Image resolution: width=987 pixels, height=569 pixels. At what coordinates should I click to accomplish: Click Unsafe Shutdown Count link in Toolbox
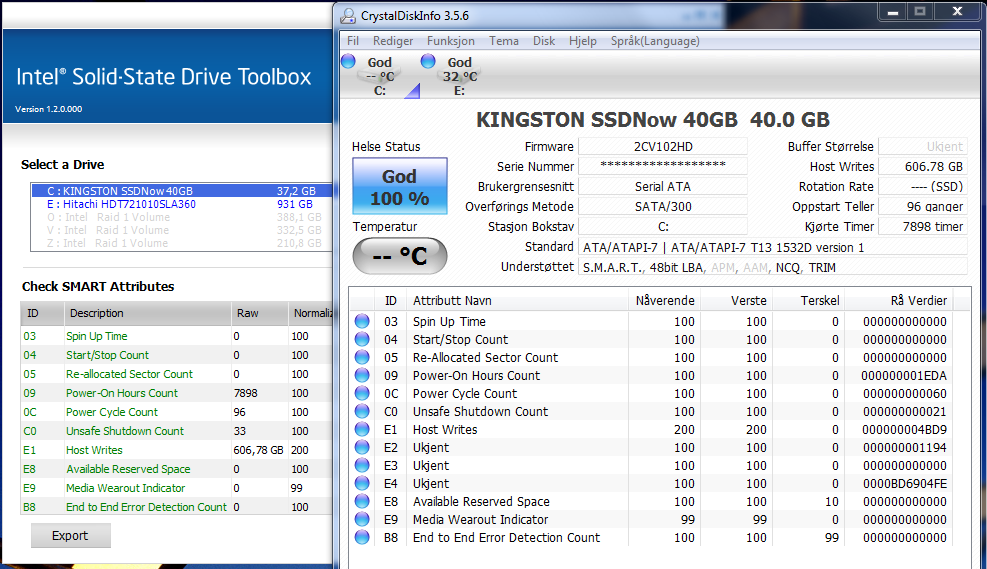[125, 431]
